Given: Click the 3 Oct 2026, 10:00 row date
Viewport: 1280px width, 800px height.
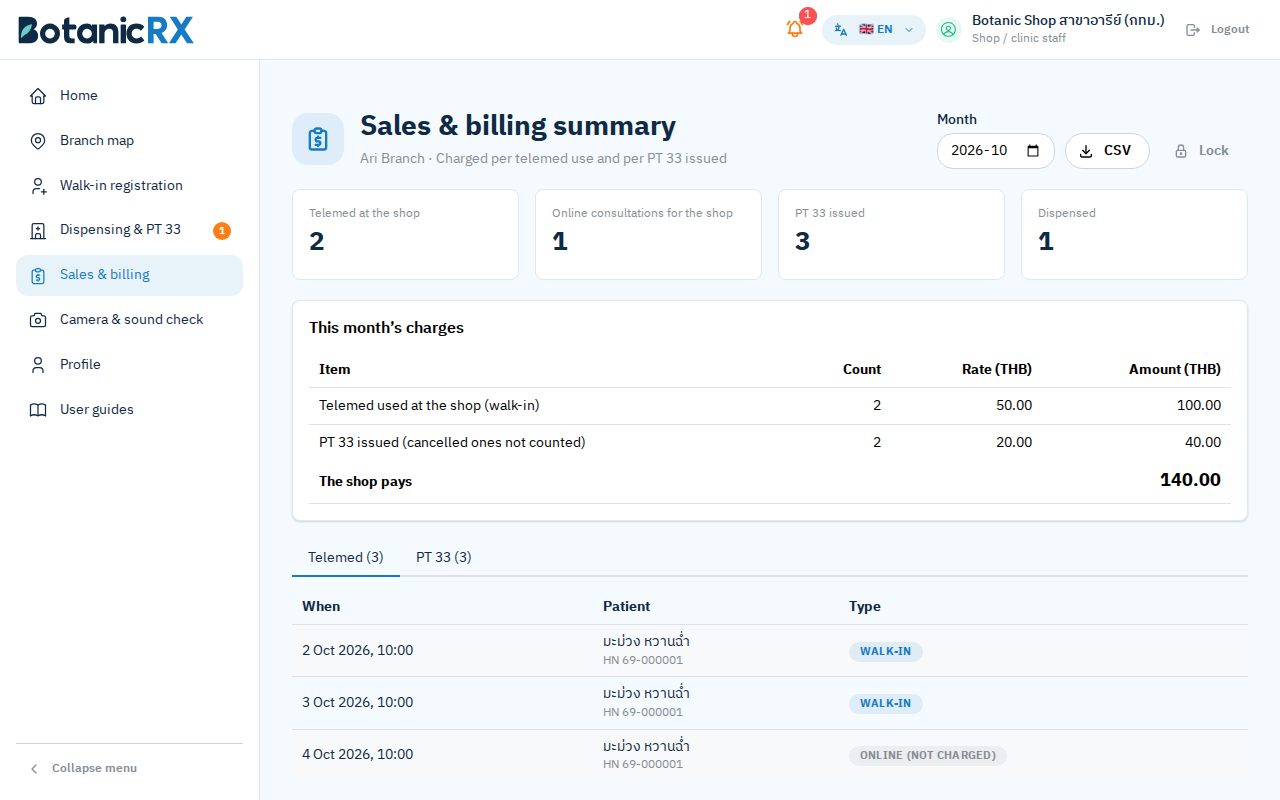Looking at the screenshot, I should pyautogui.click(x=358, y=703).
